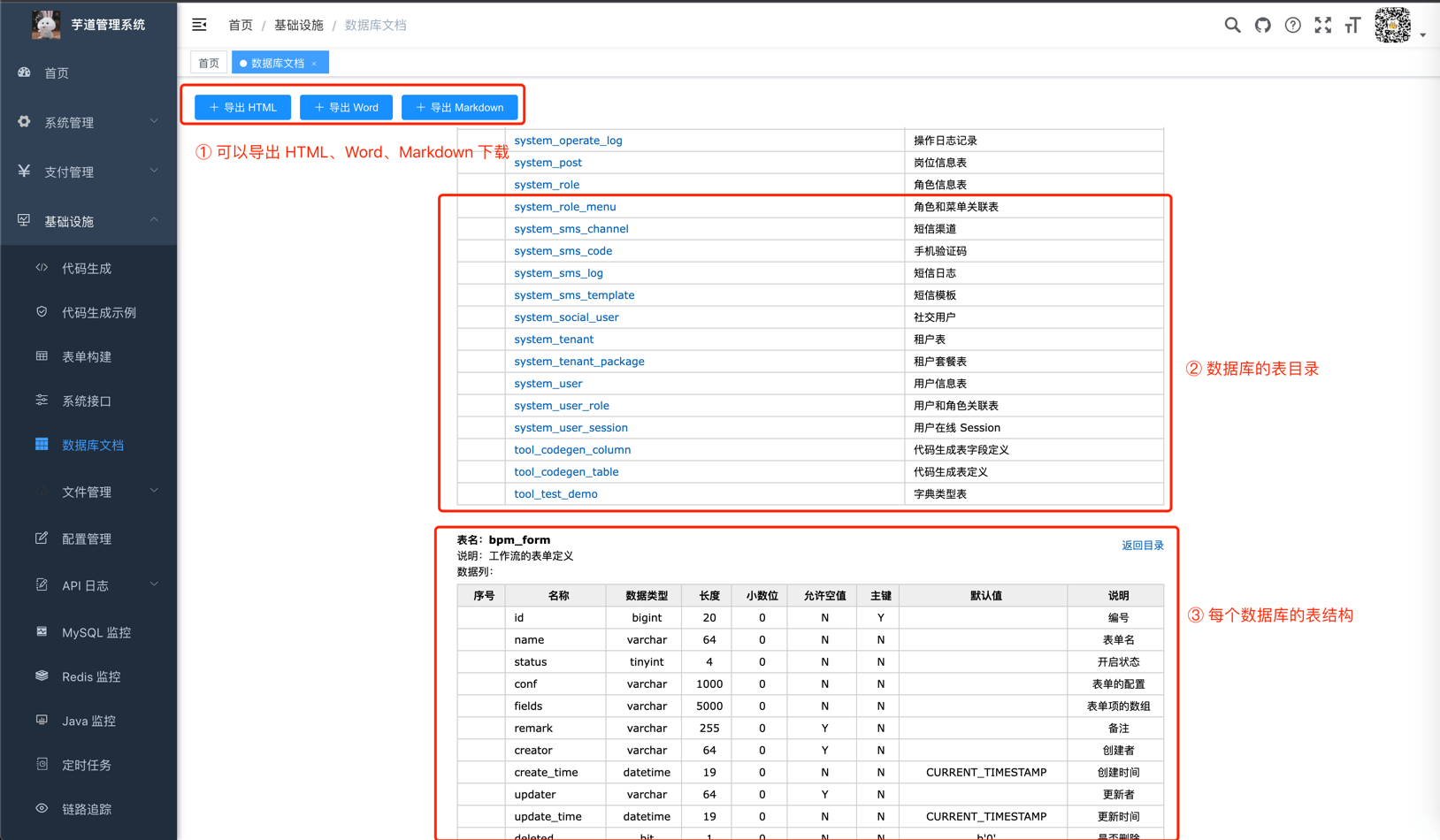Click the search magnifier icon in header
This screenshot has height=840, width=1440.
(1232, 26)
